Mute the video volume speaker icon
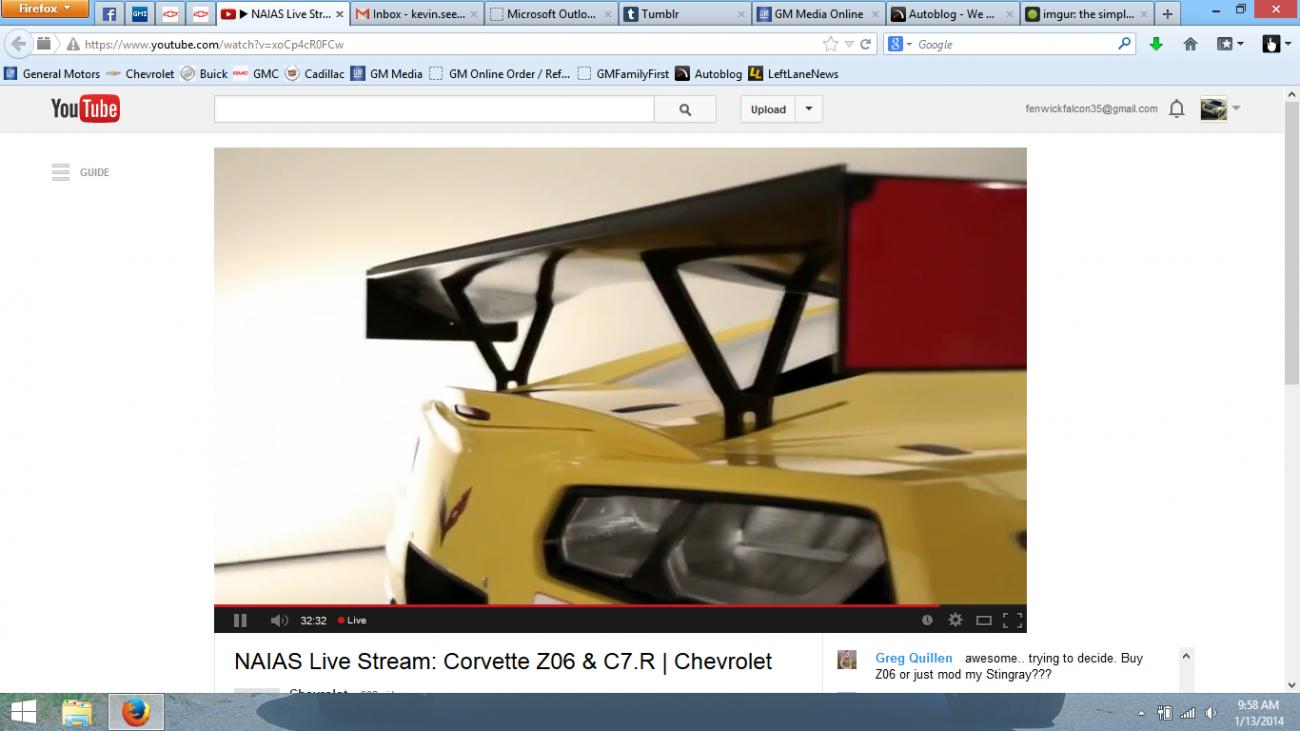The image size is (1300, 731). click(278, 620)
